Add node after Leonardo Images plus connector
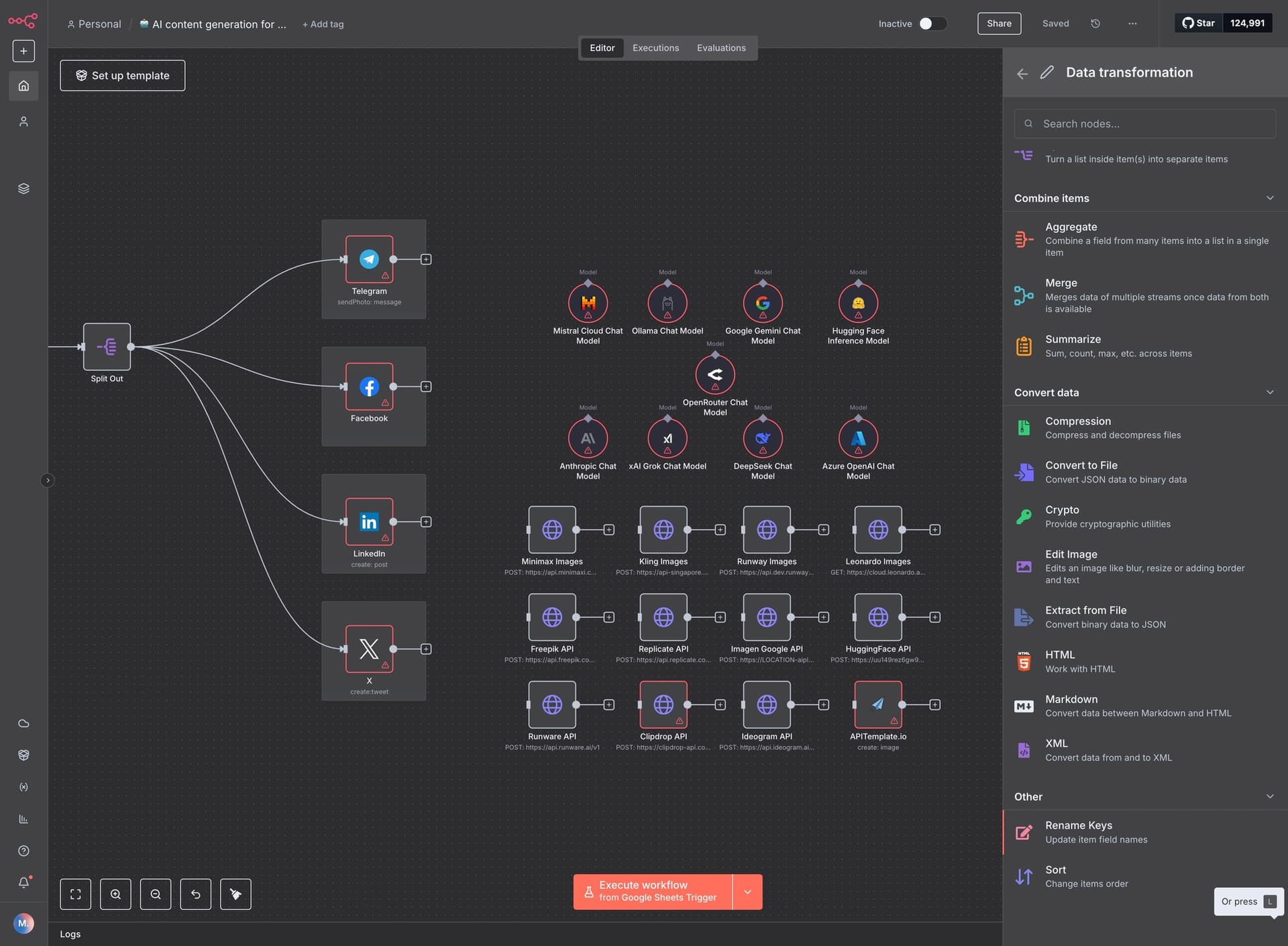 (935, 529)
